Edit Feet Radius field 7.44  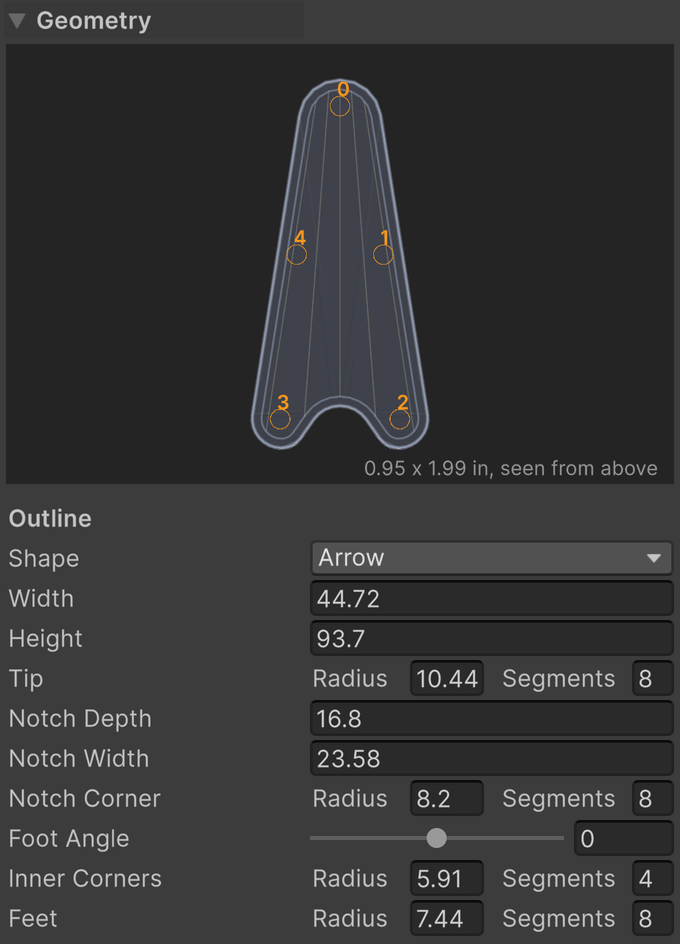coord(447,918)
